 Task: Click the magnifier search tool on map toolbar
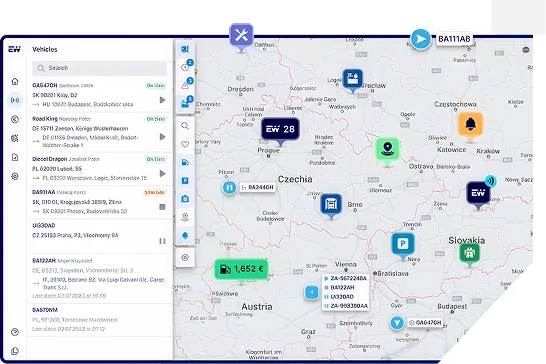[x=185, y=126]
